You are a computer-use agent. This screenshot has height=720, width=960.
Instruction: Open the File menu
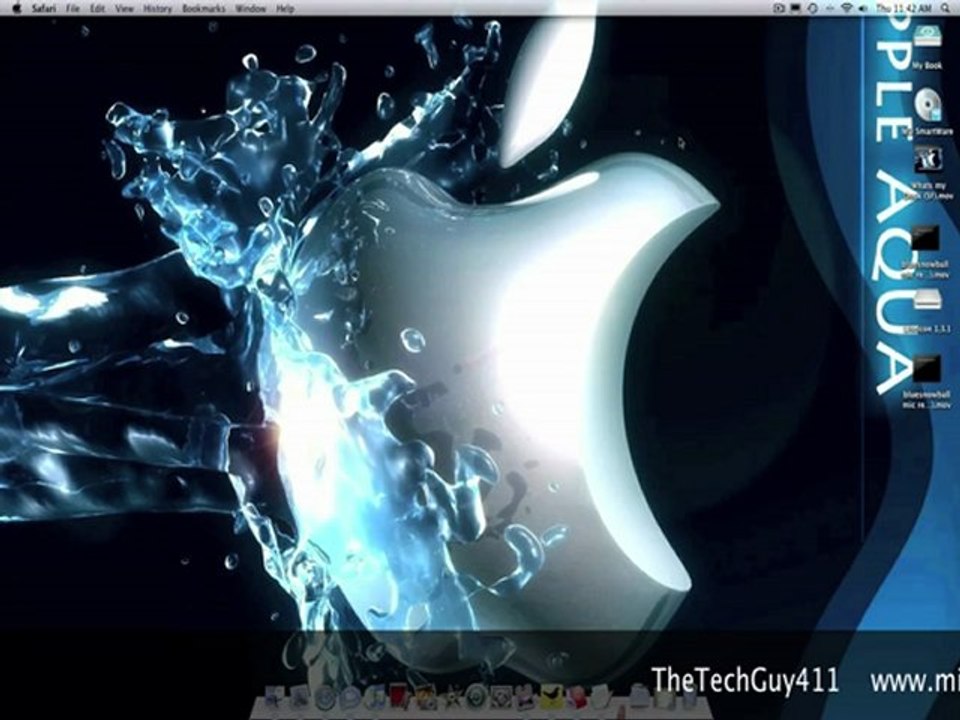73,9
